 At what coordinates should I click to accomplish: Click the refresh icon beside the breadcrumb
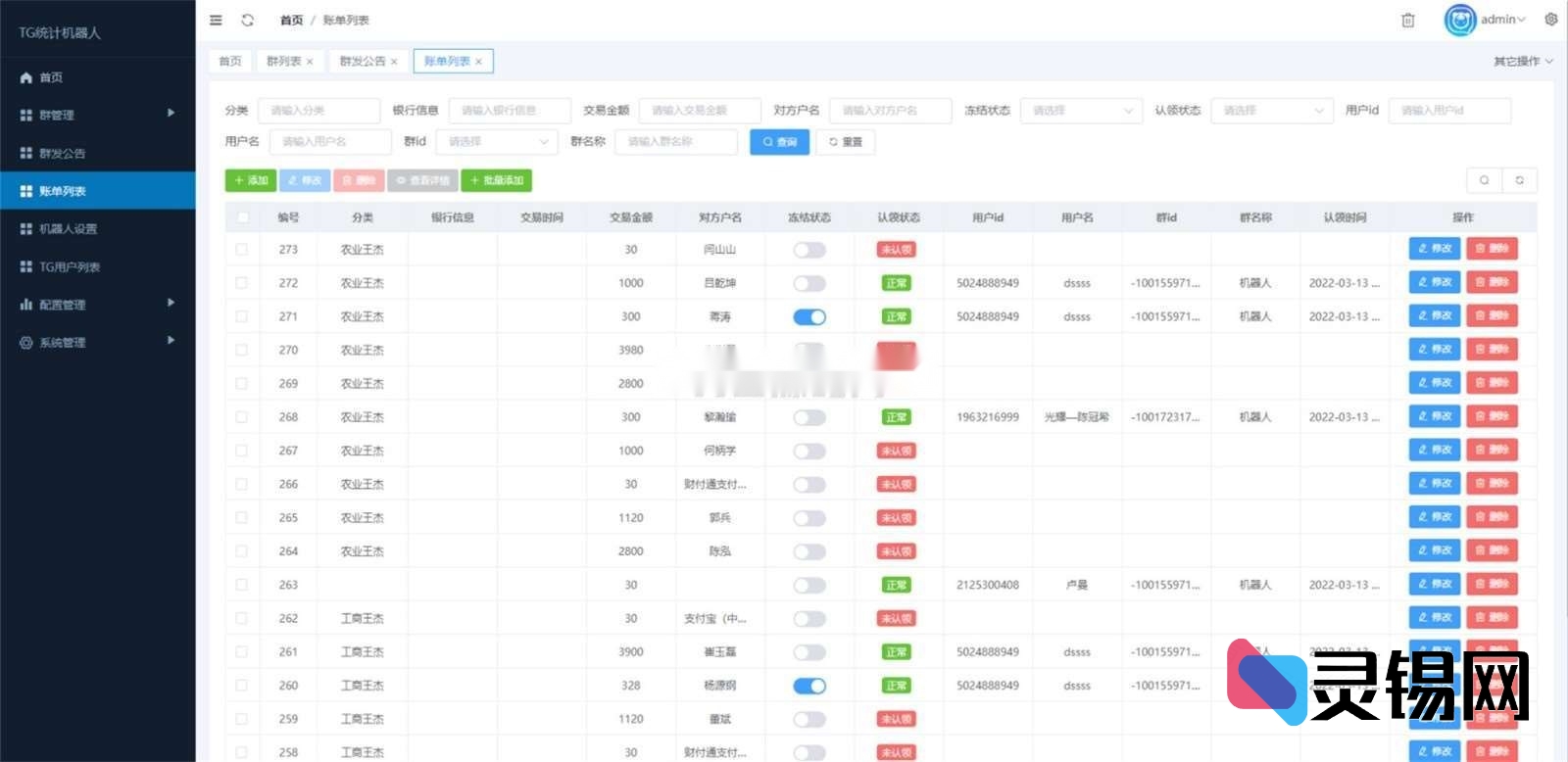248,20
